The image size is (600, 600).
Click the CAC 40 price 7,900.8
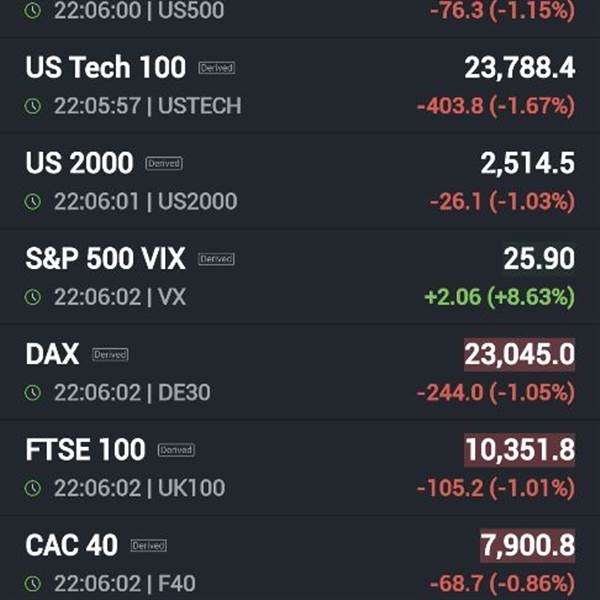tap(527, 546)
